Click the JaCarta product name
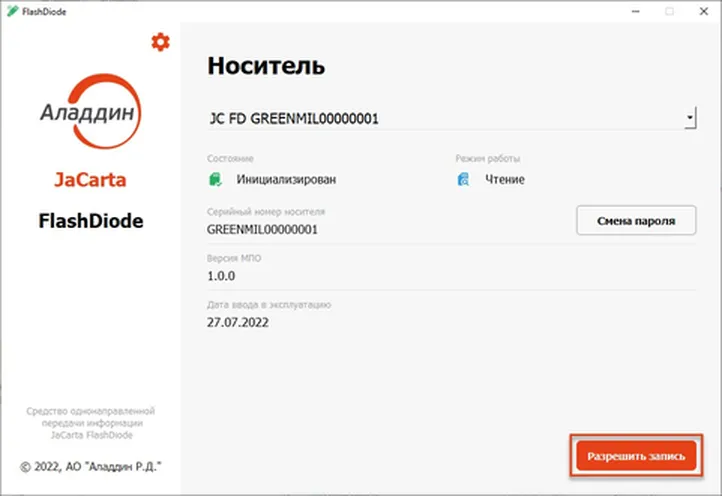722x496 pixels. click(90, 180)
